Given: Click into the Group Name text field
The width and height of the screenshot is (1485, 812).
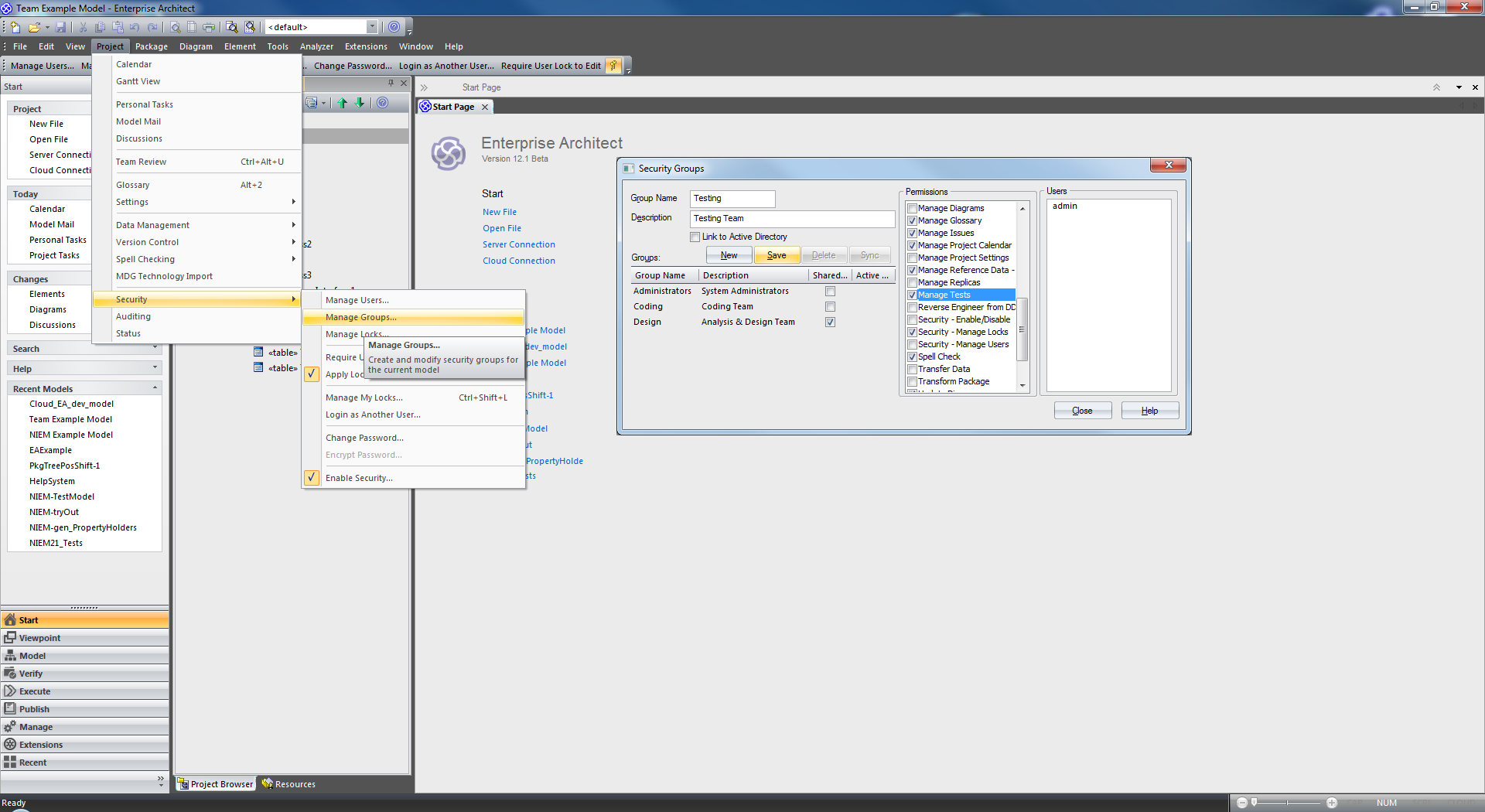Looking at the screenshot, I should (x=732, y=199).
